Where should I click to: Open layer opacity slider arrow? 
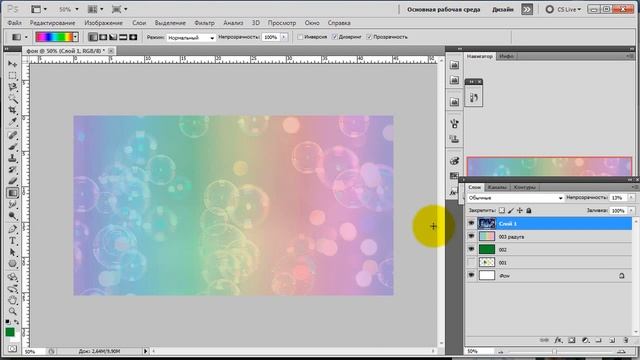(x=631, y=198)
